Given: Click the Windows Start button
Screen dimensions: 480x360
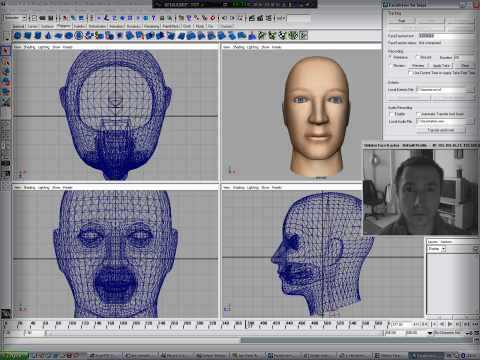Looking at the screenshot, I should pyautogui.click(x=14, y=356).
